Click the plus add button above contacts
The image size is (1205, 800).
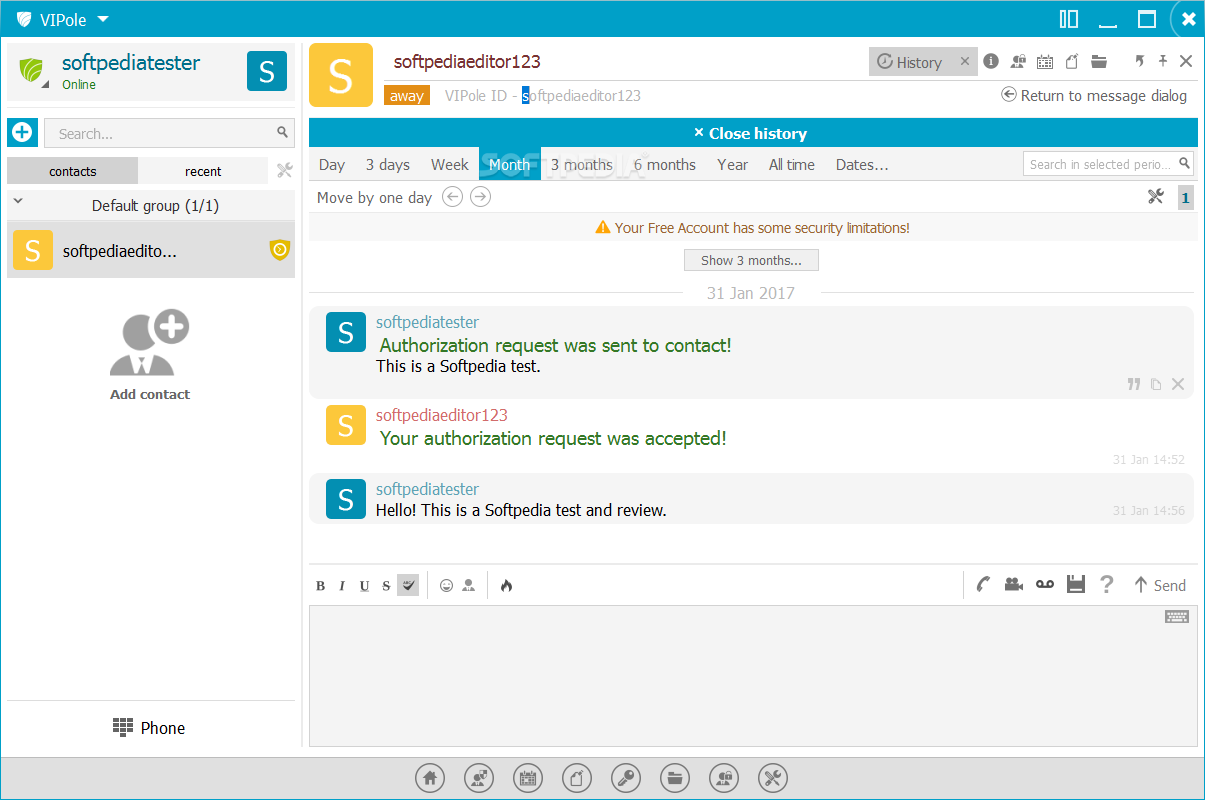coord(22,132)
